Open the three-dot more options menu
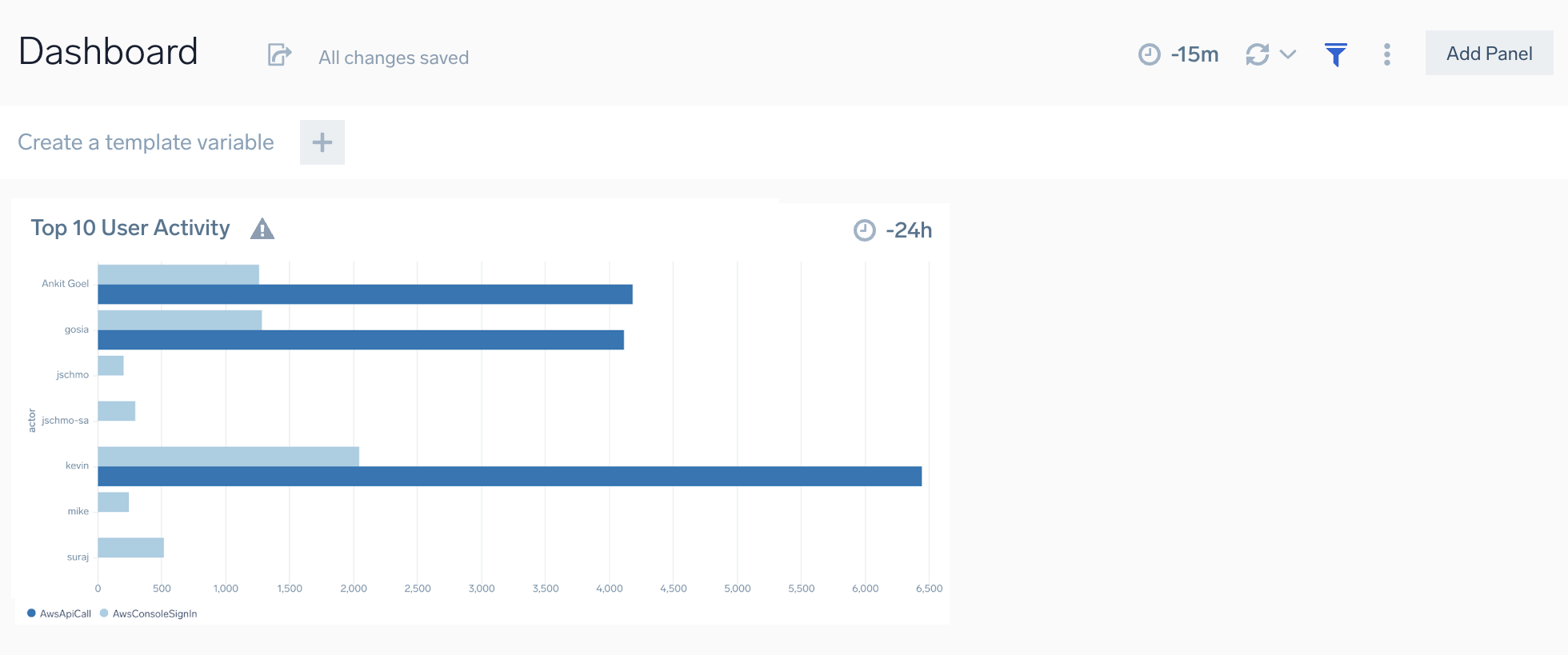This screenshot has width=1568, height=655. click(x=1386, y=54)
